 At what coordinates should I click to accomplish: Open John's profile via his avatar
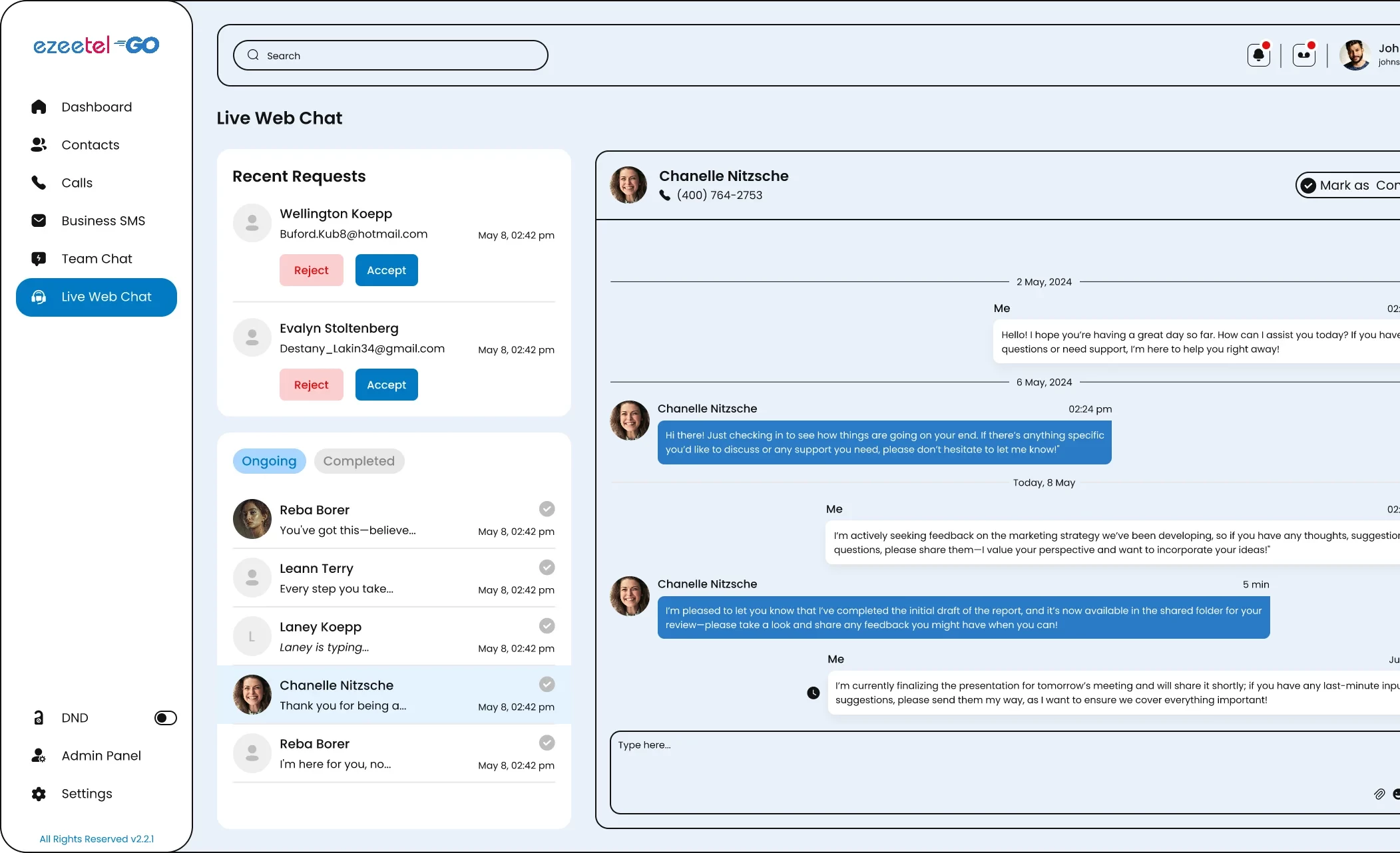click(x=1355, y=55)
